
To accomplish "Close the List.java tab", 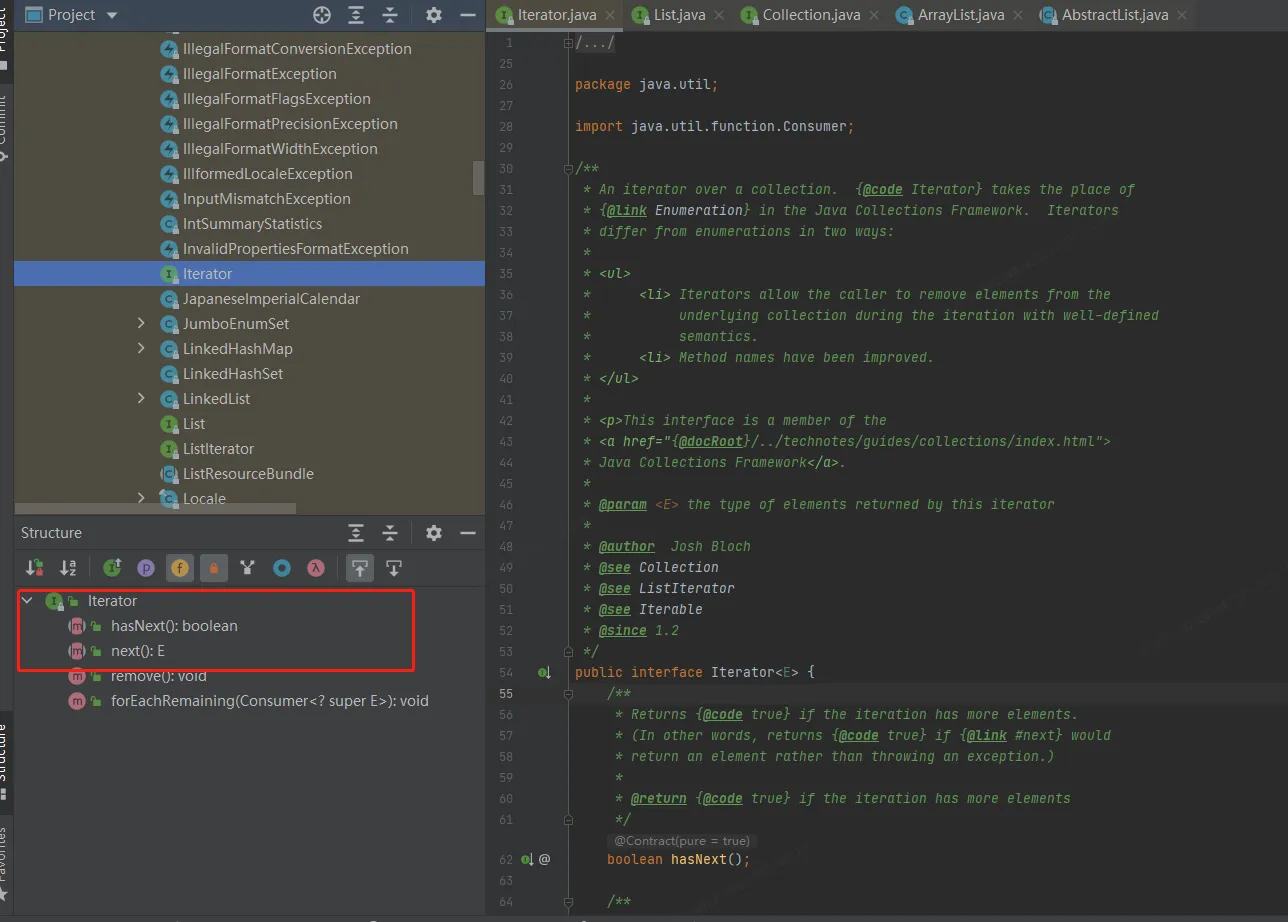I will tap(717, 16).
